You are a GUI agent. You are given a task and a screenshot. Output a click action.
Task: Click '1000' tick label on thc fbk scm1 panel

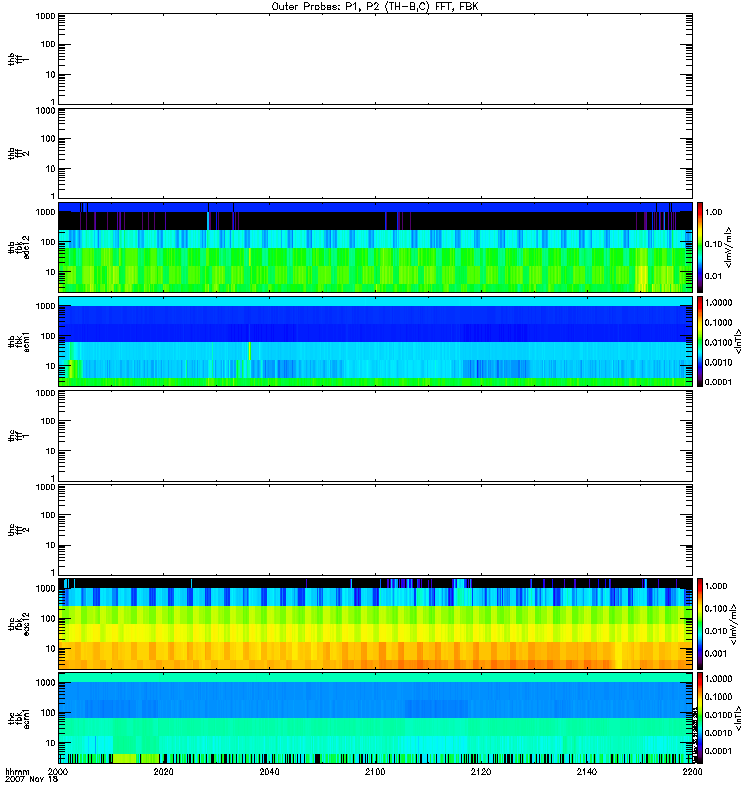pyautogui.click(x=45, y=683)
